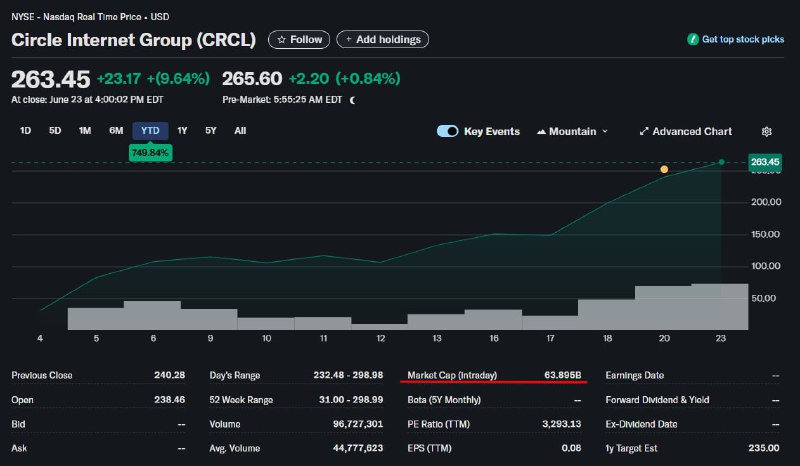Screen dimensions: 800x466
Task: Open chart settings gear icon
Action: click(766, 131)
